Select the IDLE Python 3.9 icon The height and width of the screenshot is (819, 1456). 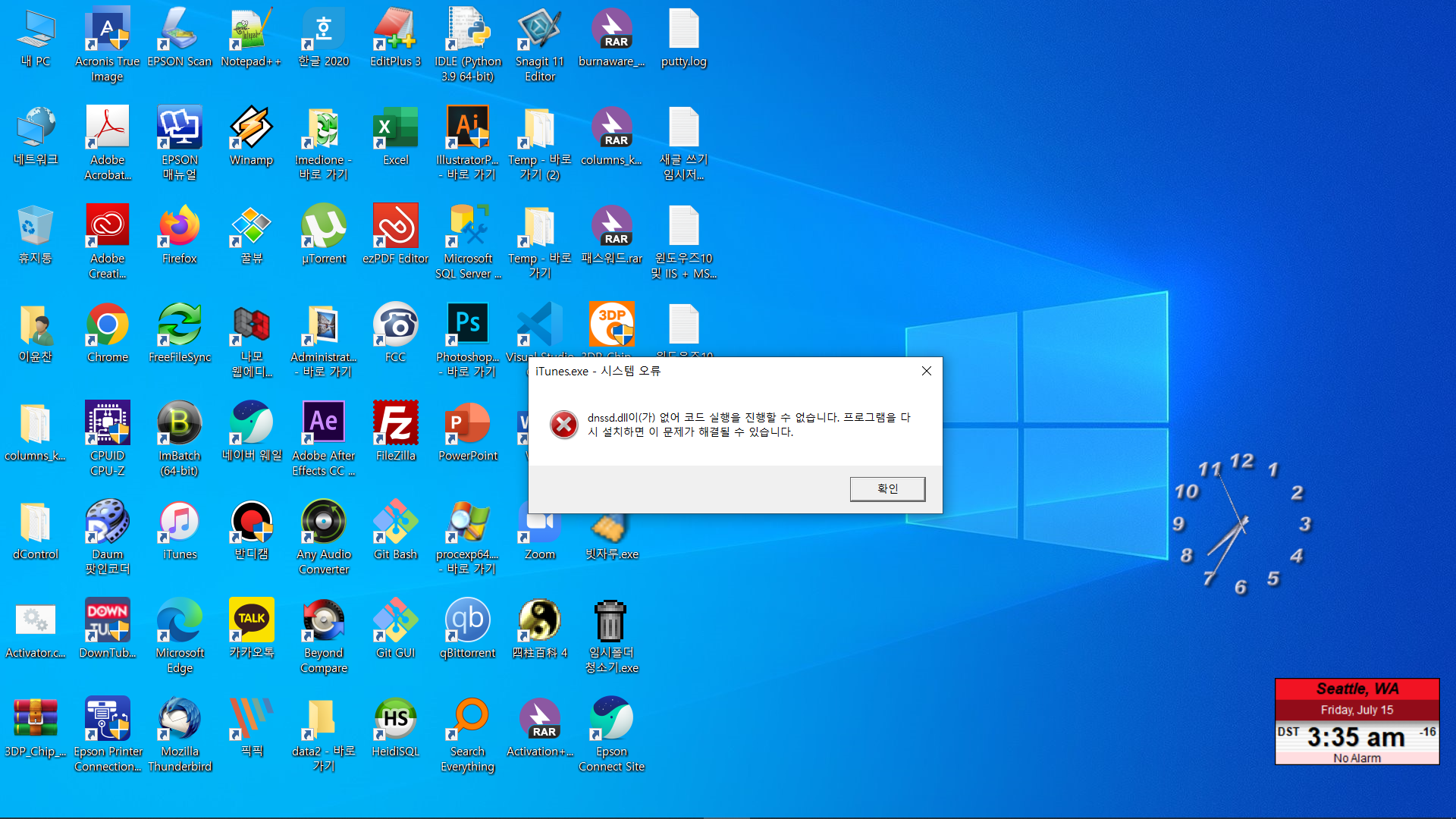pos(468,45)
